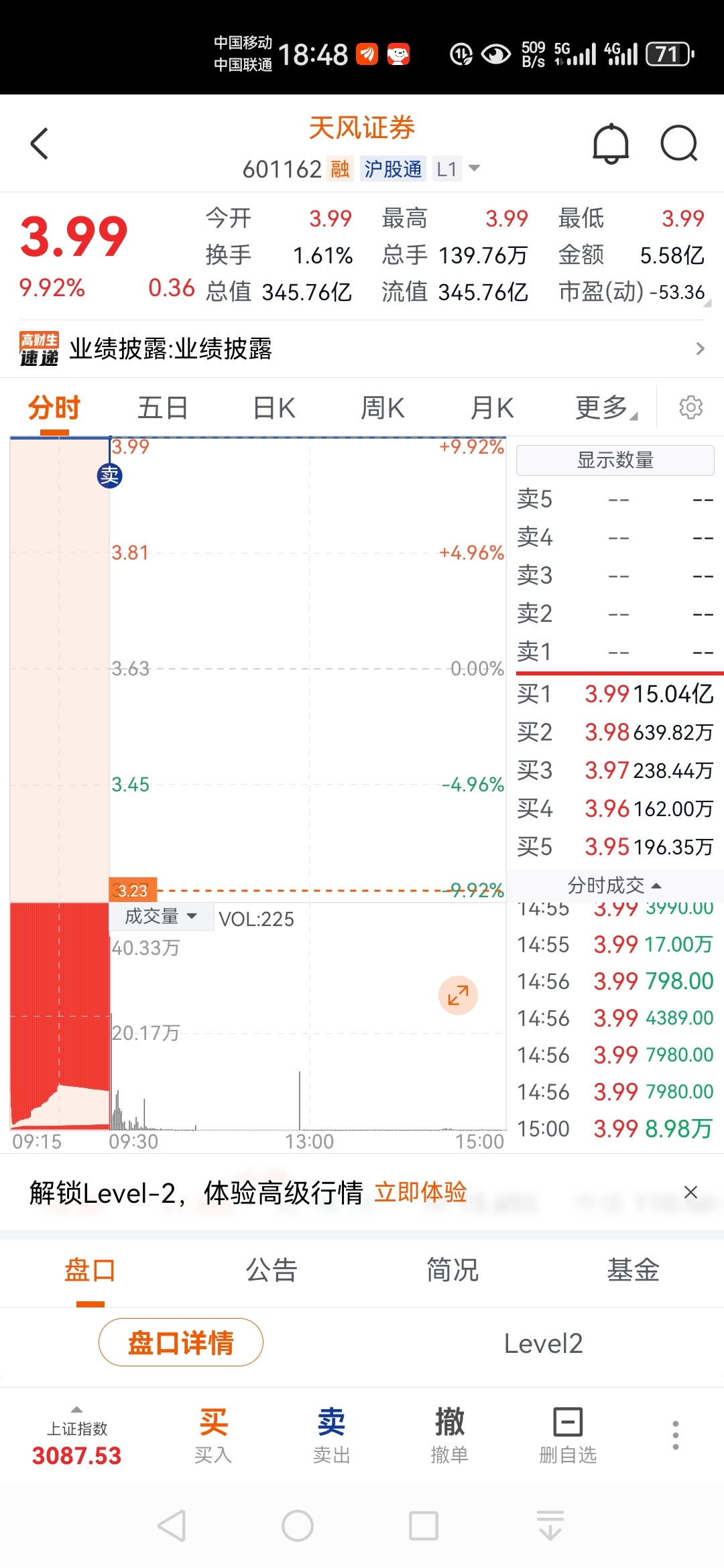Expand chart to fullscreen icon
Image resolution: width=724 pixels, height=1568 pixels.
pos(458,995)
